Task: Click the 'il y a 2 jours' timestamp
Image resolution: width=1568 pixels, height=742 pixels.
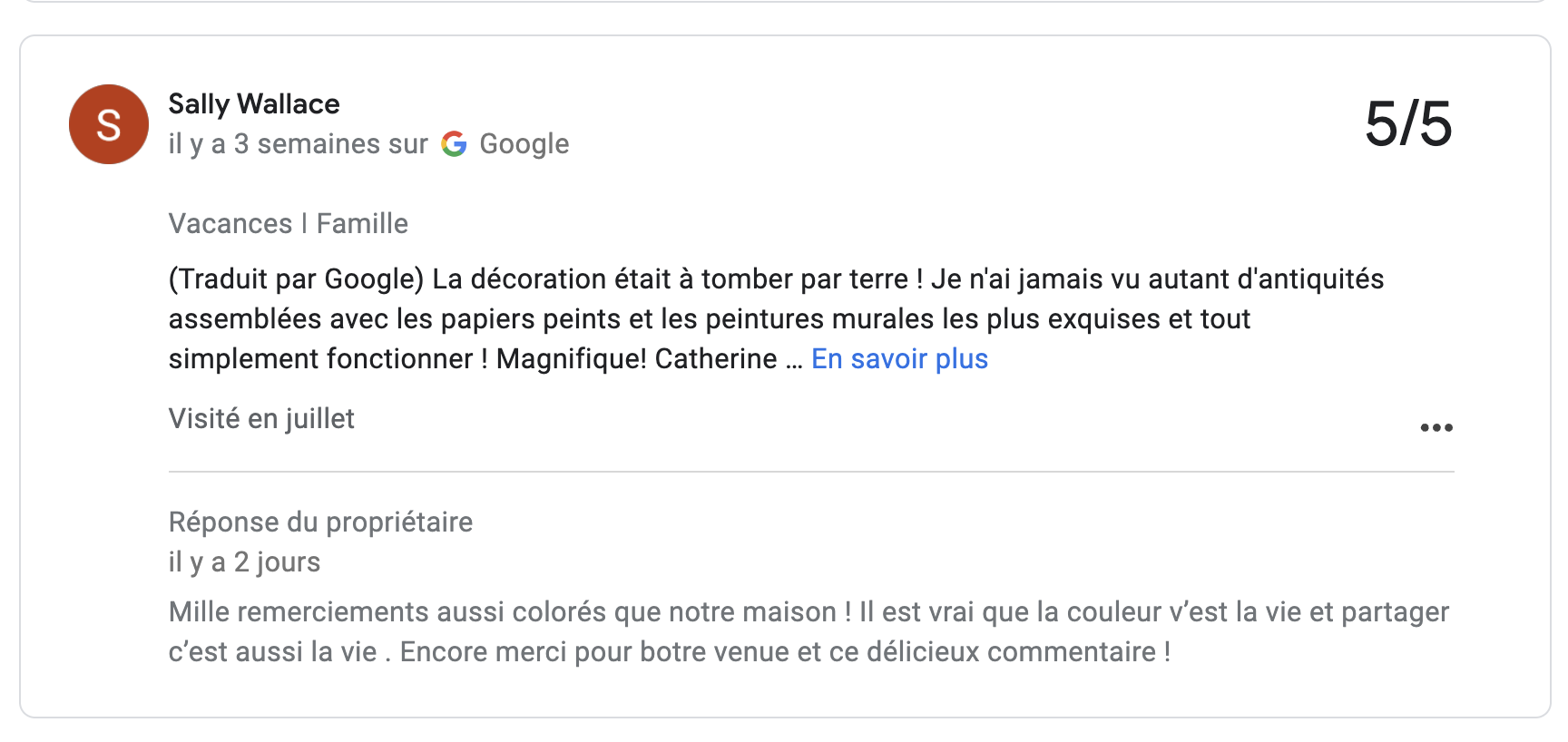Action: point(244,561)
